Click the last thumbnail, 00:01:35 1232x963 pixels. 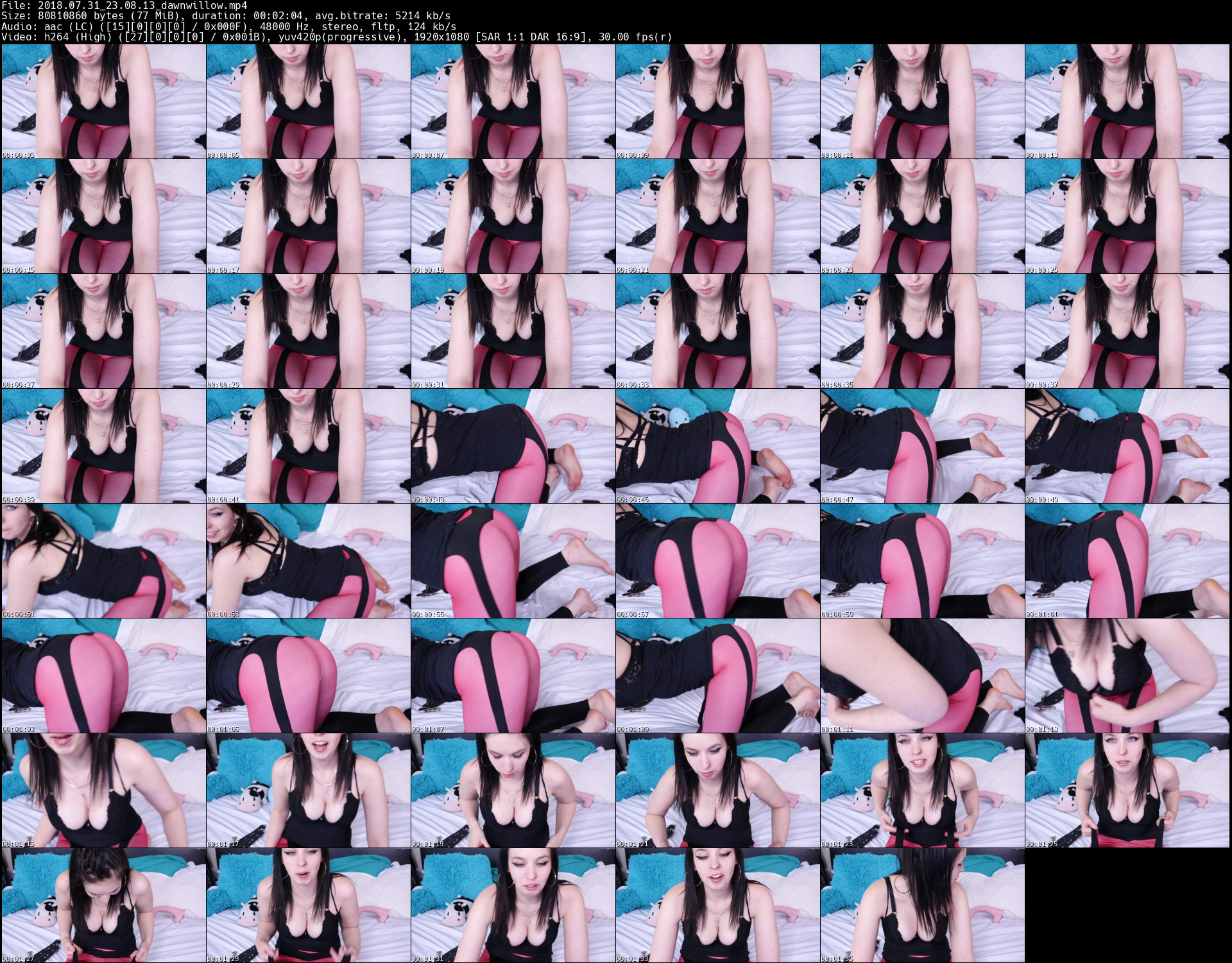click(922, 905)
